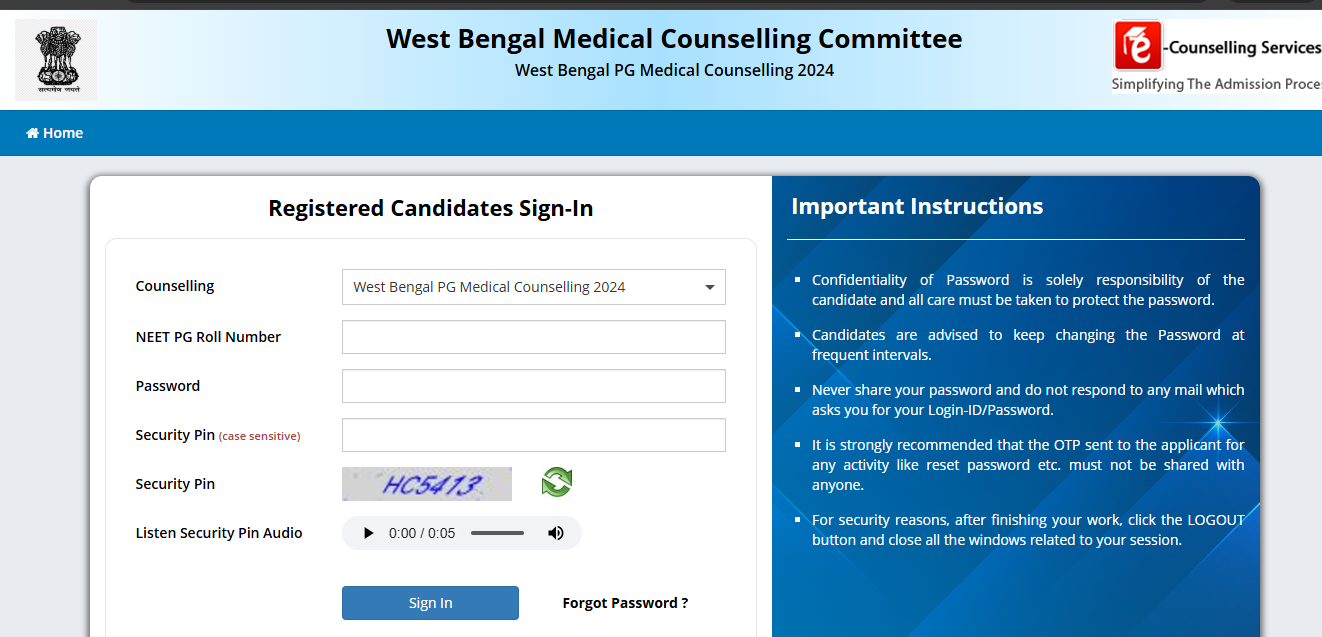
Task: Open the Home menu item
Action: click(54, 132)
